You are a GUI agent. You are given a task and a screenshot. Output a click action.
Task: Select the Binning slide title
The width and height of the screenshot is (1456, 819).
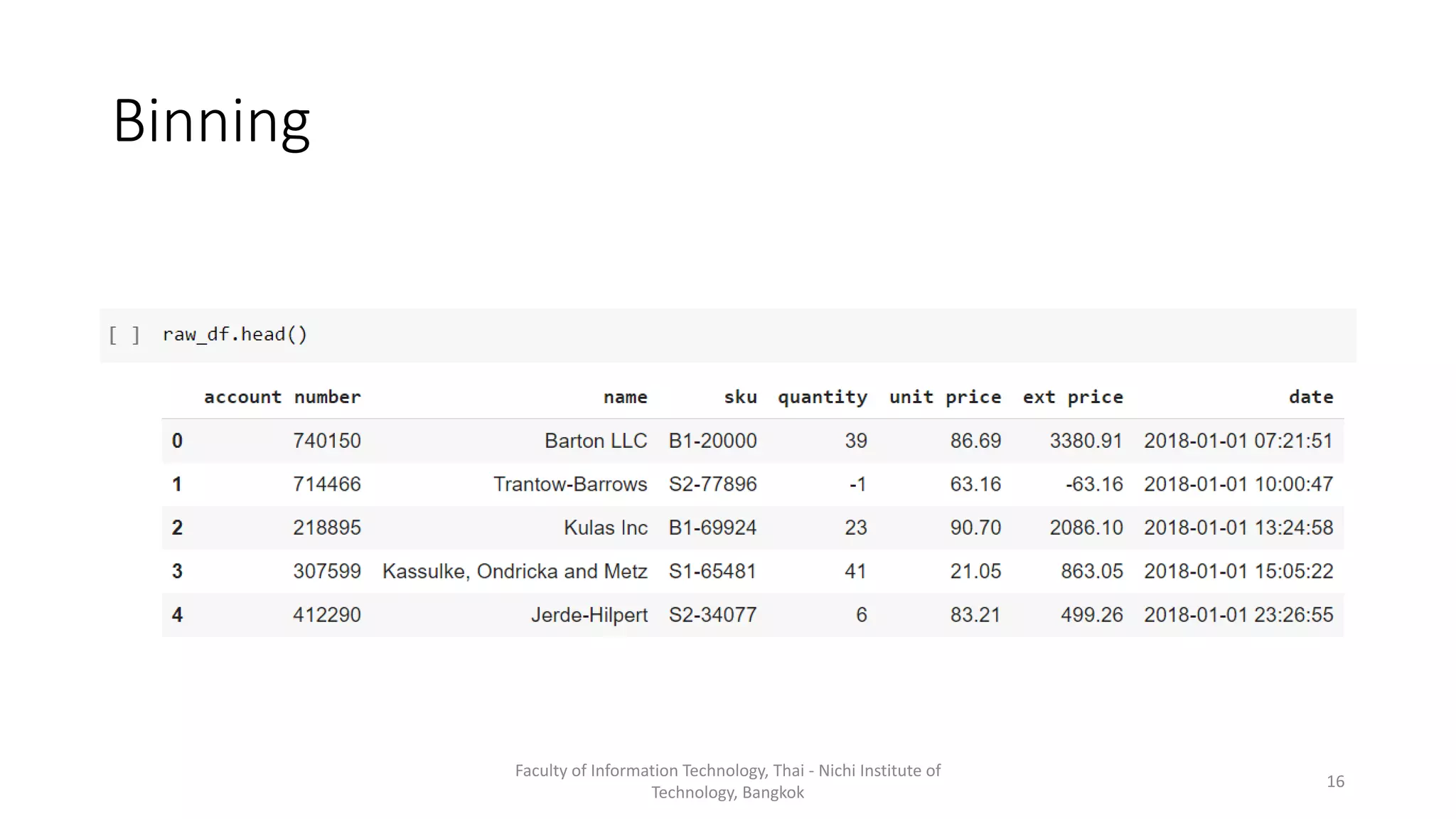click(x=211, y=121)
